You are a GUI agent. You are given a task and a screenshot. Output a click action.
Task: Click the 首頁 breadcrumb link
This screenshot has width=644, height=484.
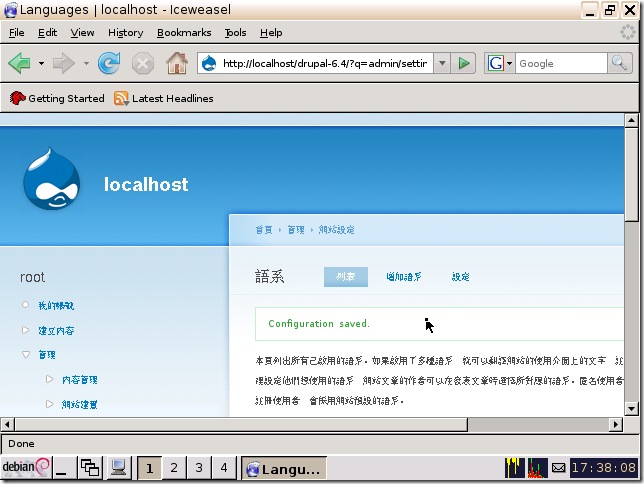[x=264, y=230]
